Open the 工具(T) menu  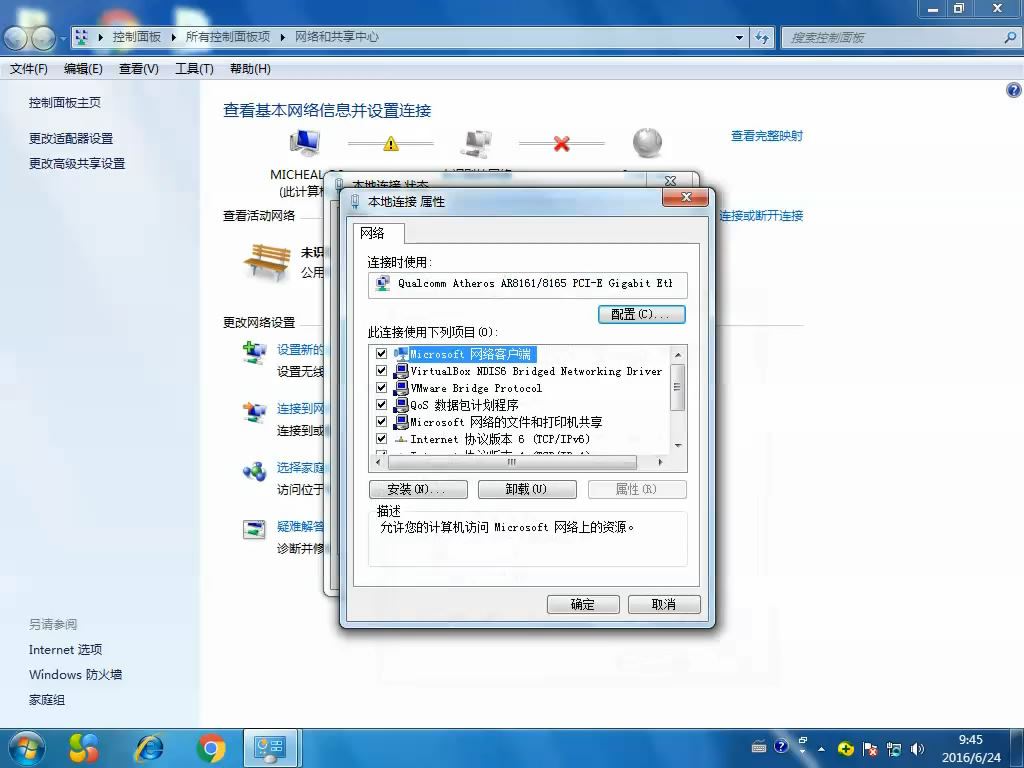[x=194, y=69]
